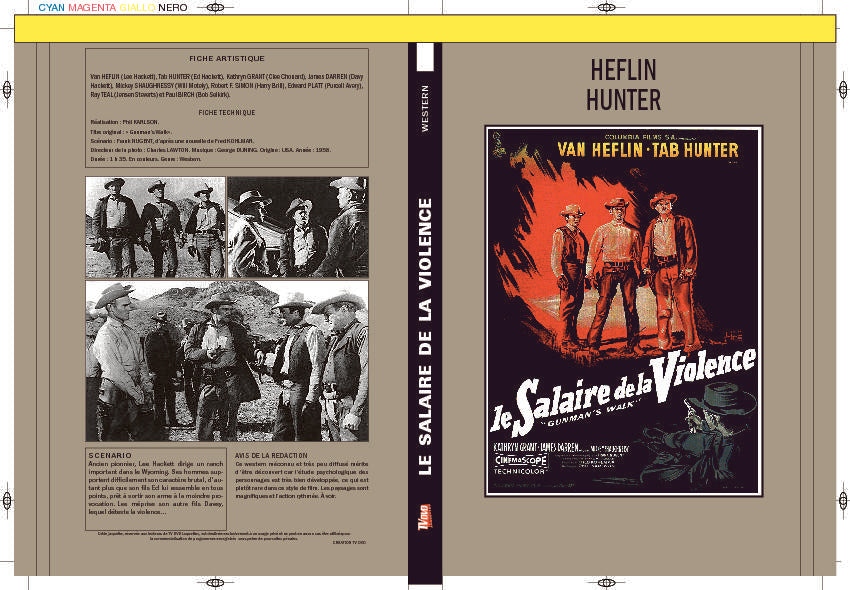
Task: Click the GUNMAN'S WALK subtitle on poster
Action: point(593,413)
